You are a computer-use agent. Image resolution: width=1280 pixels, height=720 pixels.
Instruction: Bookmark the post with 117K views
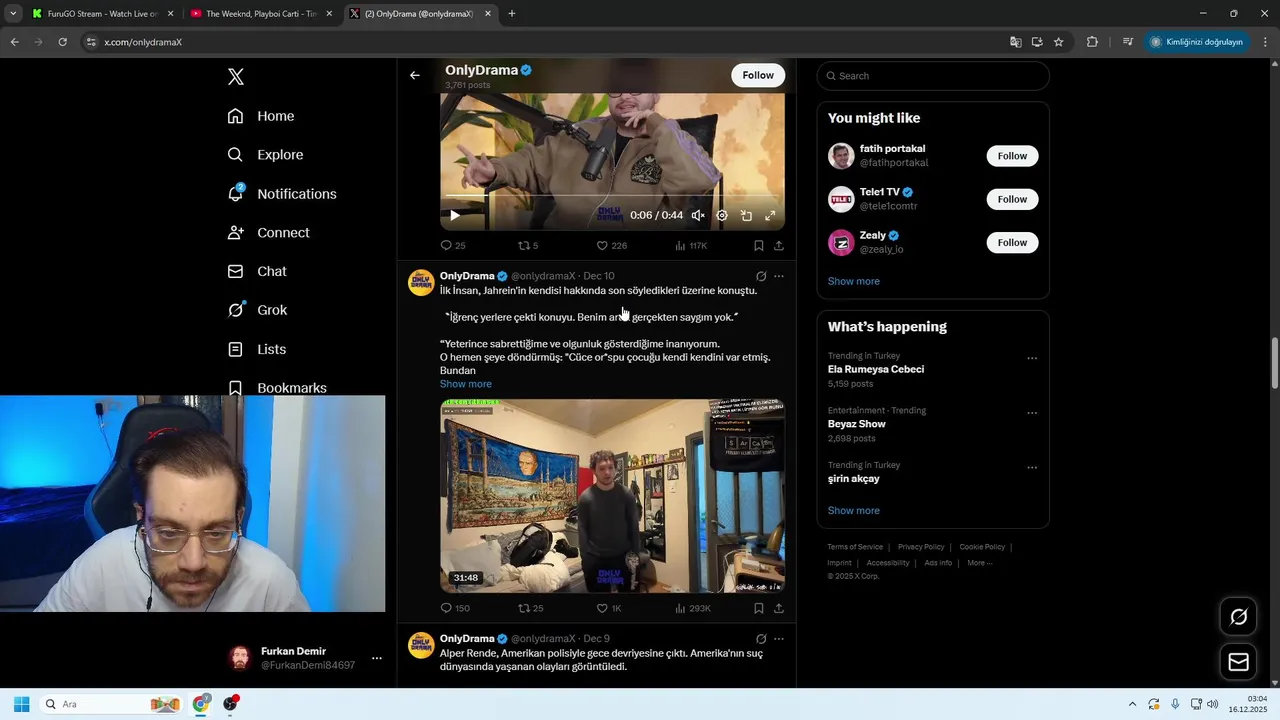(759, 245)
